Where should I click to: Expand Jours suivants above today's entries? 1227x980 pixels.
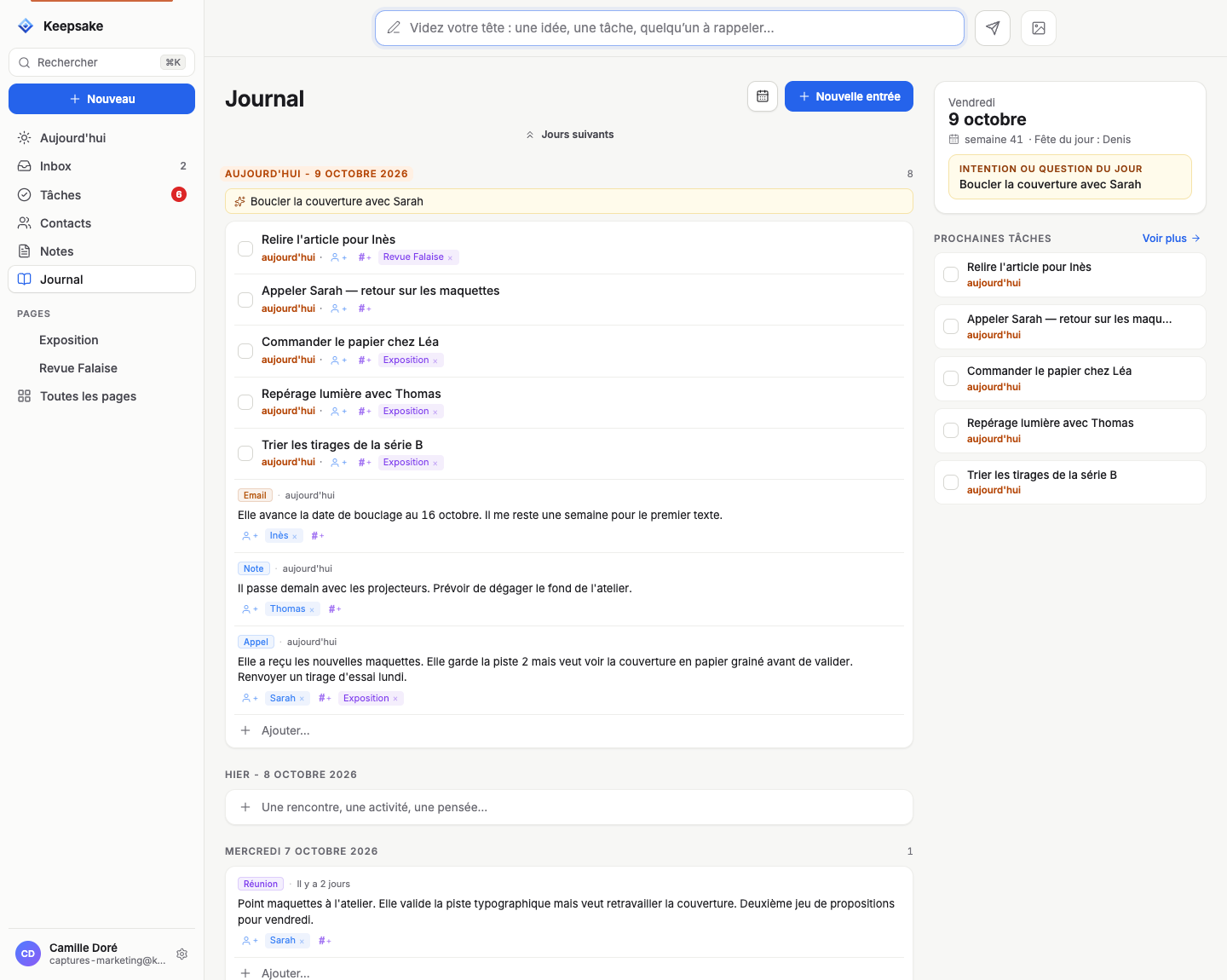pyautogui.click(x=569, y=135)
